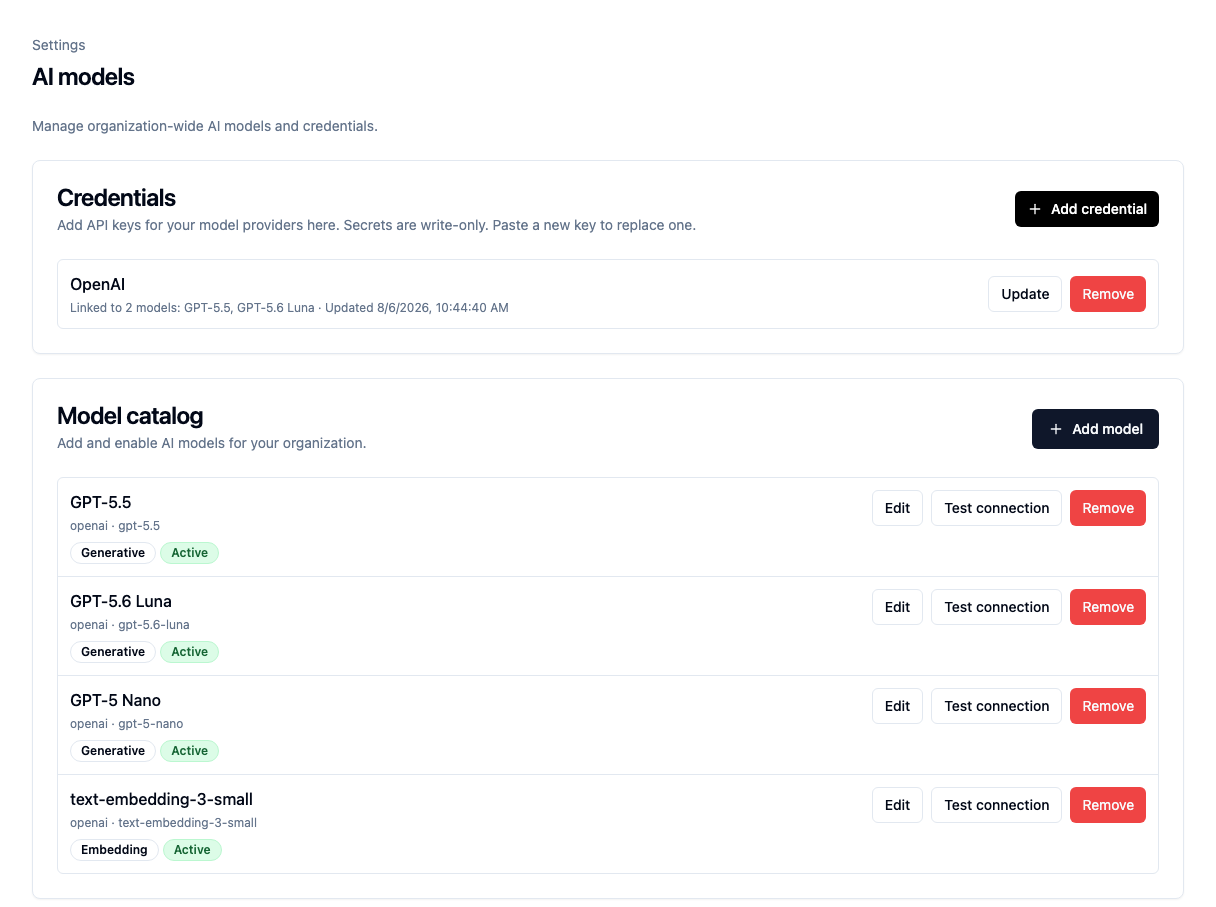Click the 'Manage organization-wide AI models' description
Viewport: 1216px width, 907px height.
click(x=205, y=126)
